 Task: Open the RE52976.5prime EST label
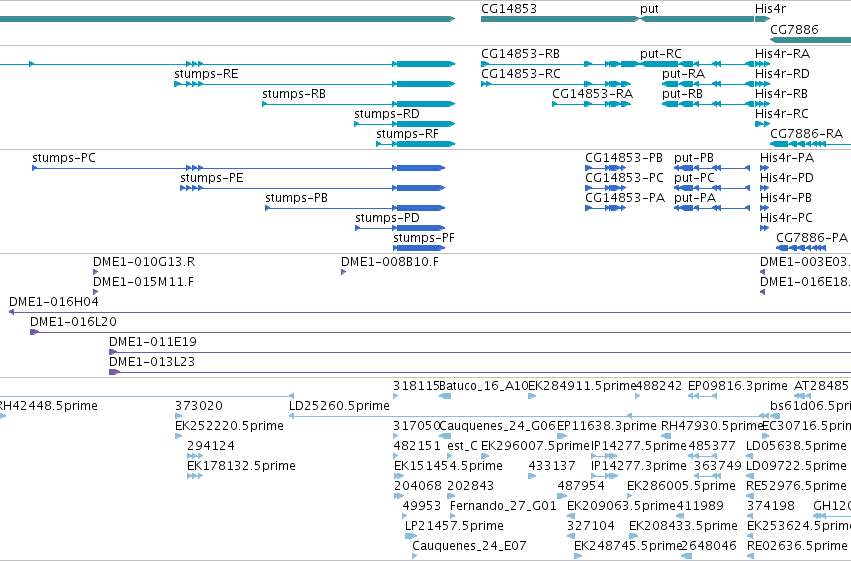click(x=796, y=487)
